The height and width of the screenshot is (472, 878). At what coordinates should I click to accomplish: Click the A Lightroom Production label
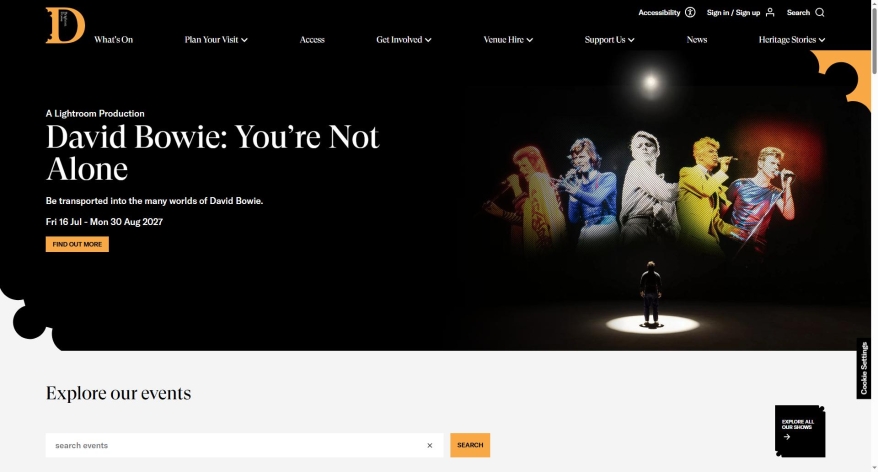pos(95,114)
